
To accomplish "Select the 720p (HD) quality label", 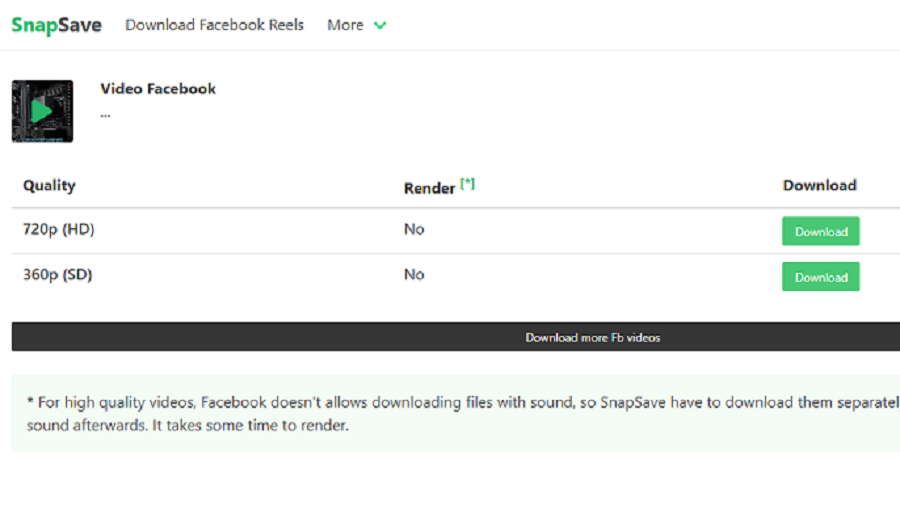I will tap(58, 230).
